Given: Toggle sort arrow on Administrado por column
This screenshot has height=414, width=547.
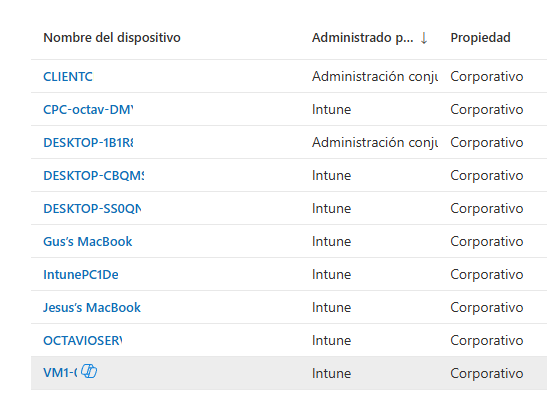Looking at the screenshot, I should [x=424, y=38].
